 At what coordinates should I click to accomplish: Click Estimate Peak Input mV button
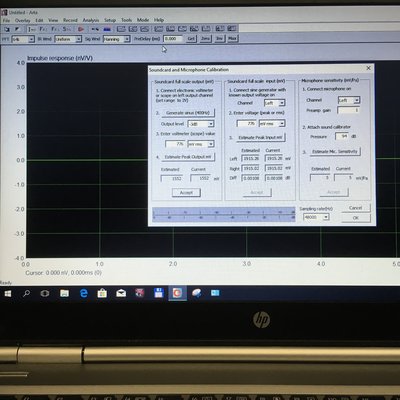coord(260,138)
